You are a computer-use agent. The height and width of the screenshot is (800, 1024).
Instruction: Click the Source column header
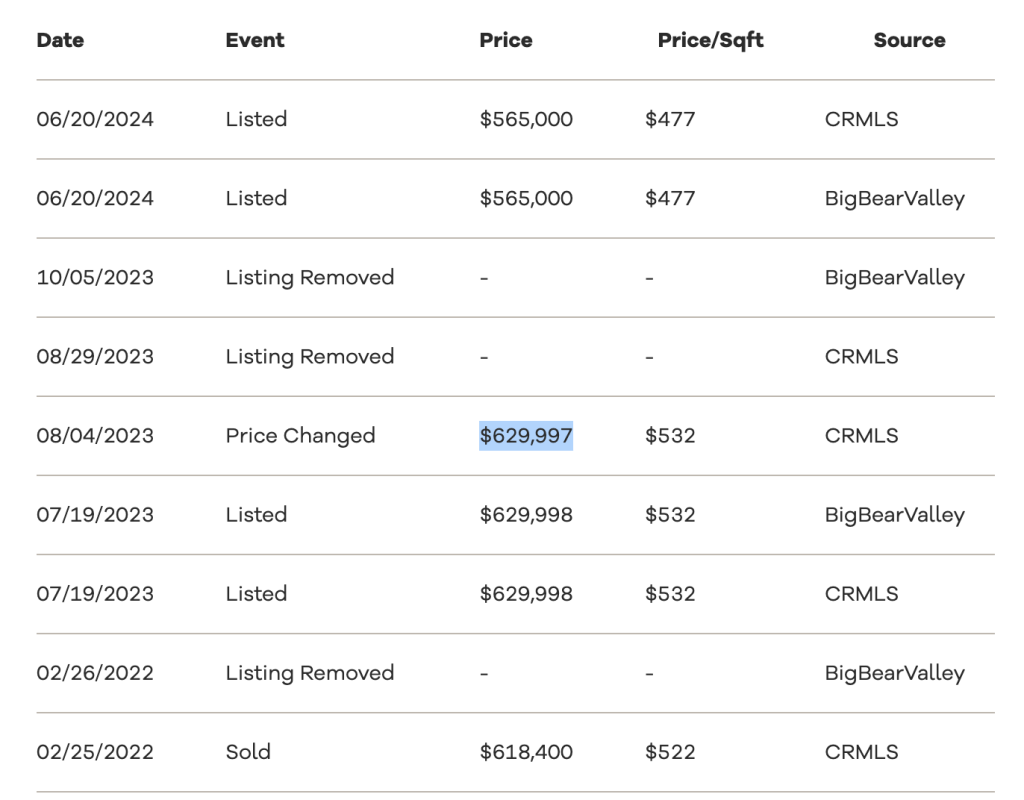(x=909, y=41)
